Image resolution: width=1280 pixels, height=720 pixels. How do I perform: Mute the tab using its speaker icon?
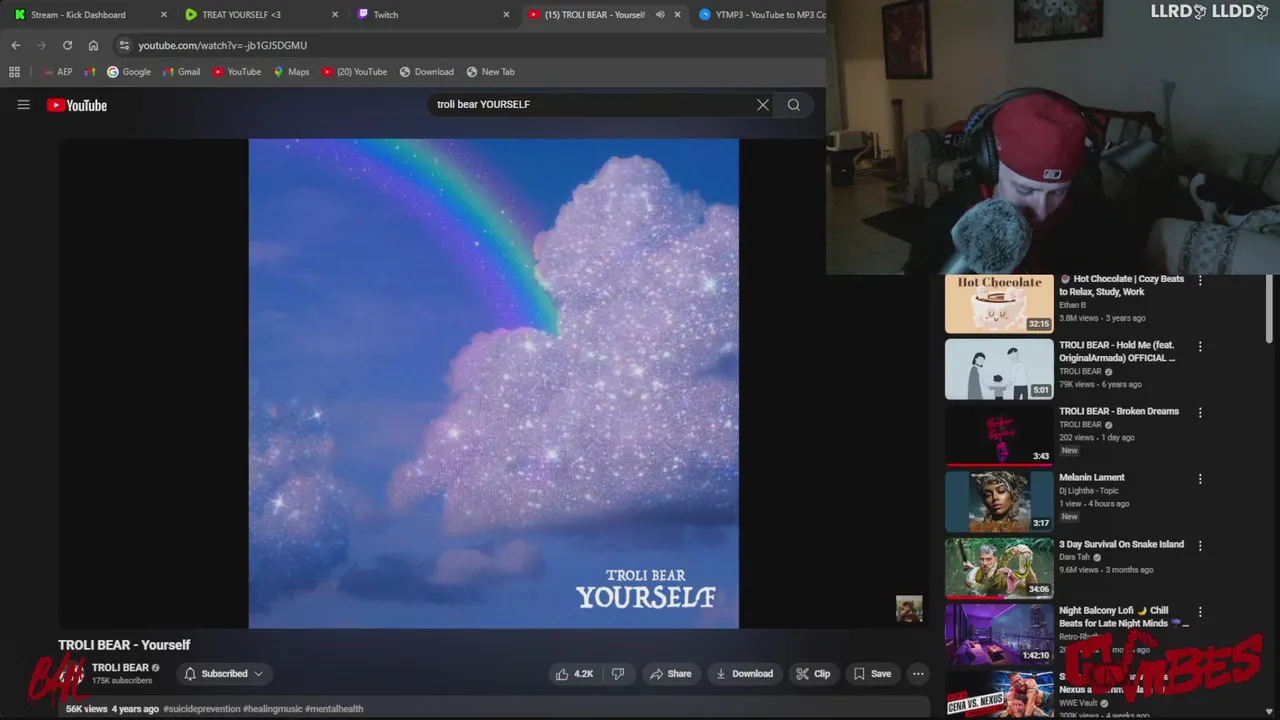tap(660, 15)
